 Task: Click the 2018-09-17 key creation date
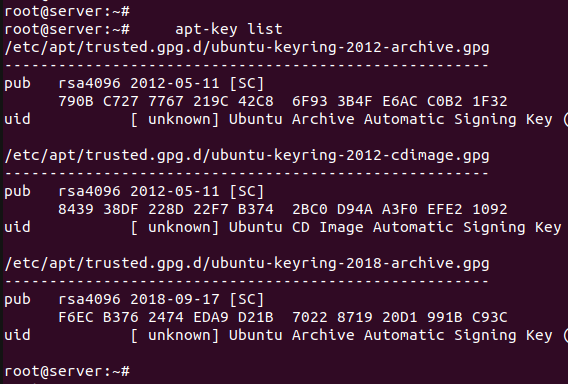tap(175, 299)
